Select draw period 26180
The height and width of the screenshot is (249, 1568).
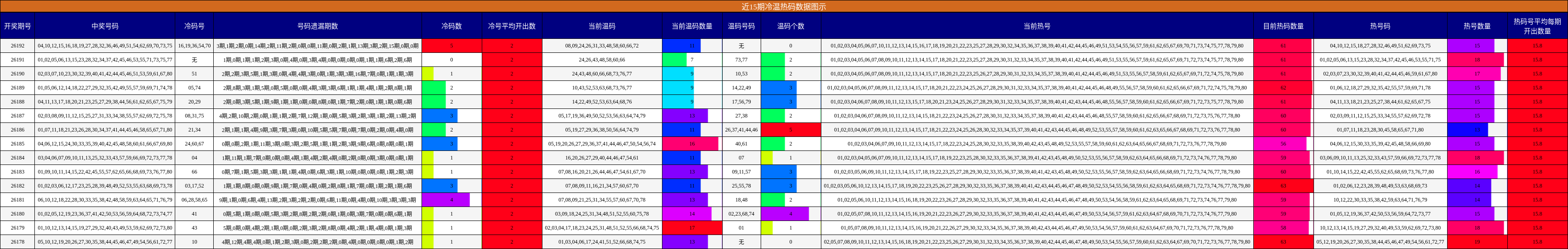(x=17, y=214)
